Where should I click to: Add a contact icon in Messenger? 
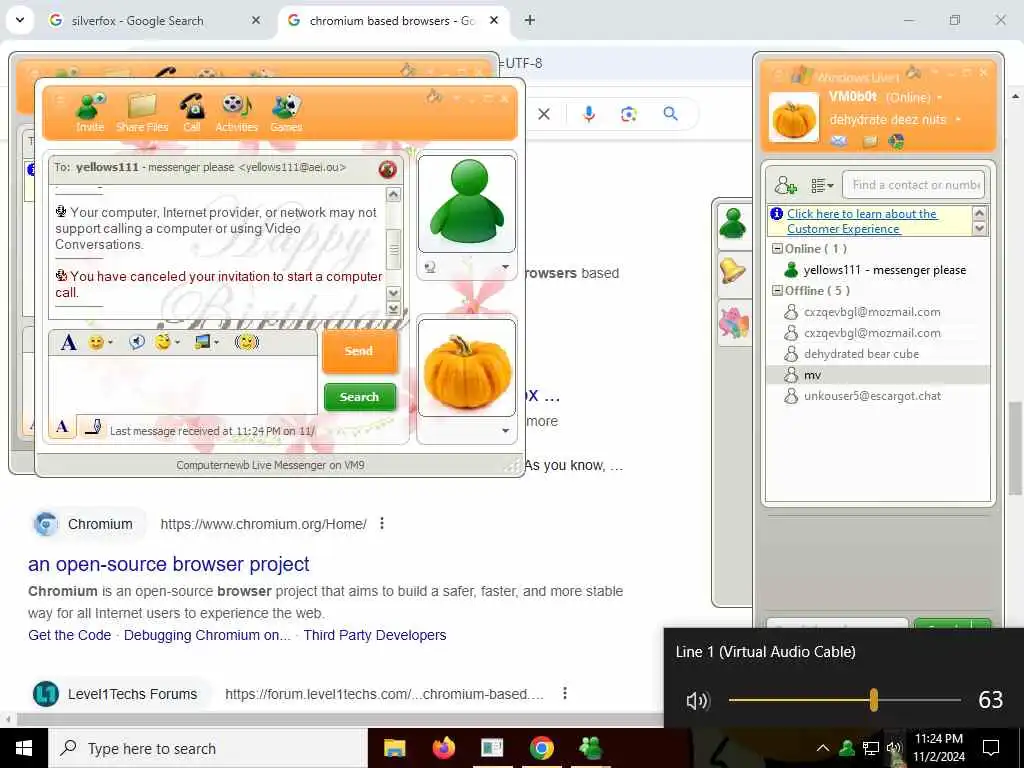click(786, 185)
